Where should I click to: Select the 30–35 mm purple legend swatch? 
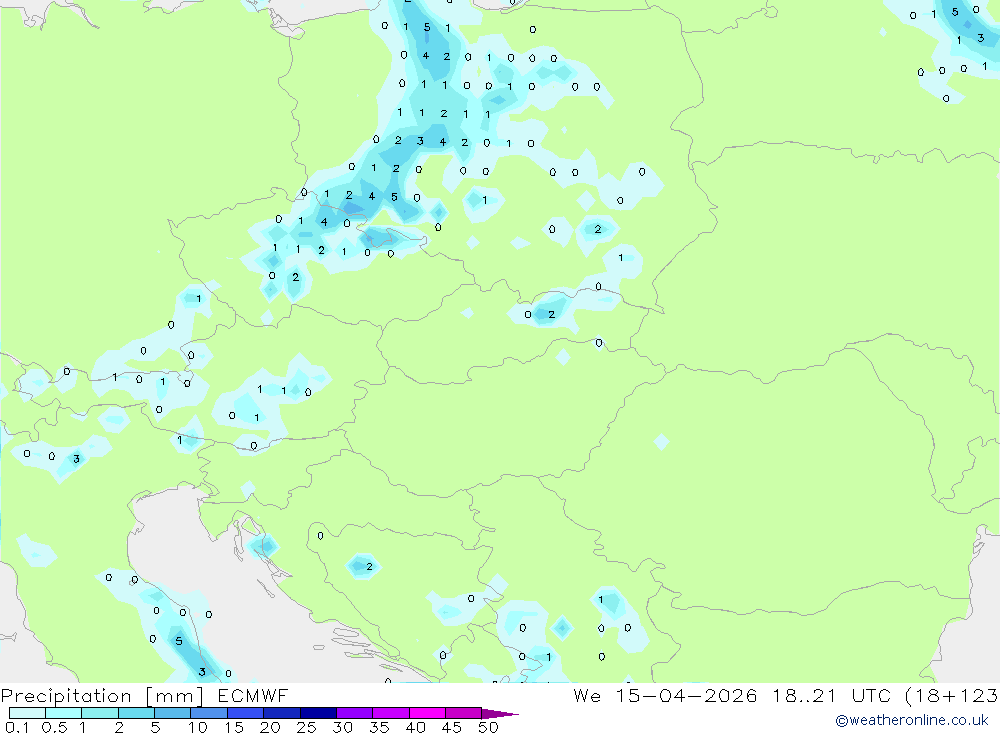tap(355, 713)
